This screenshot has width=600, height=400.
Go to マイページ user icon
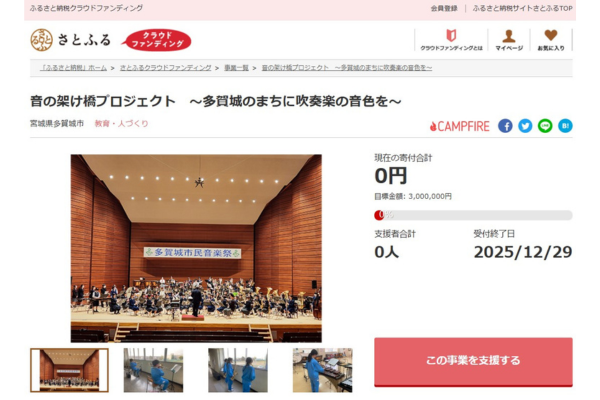(509, 39)
